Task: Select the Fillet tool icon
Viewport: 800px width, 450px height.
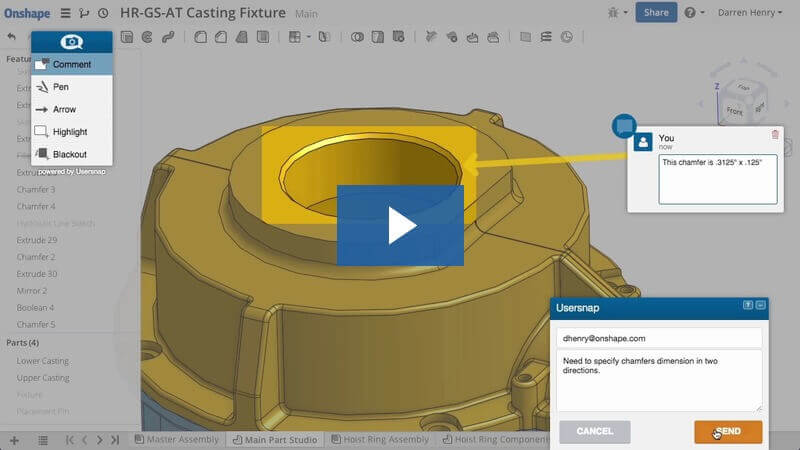Action: click(x=201, y=37)
